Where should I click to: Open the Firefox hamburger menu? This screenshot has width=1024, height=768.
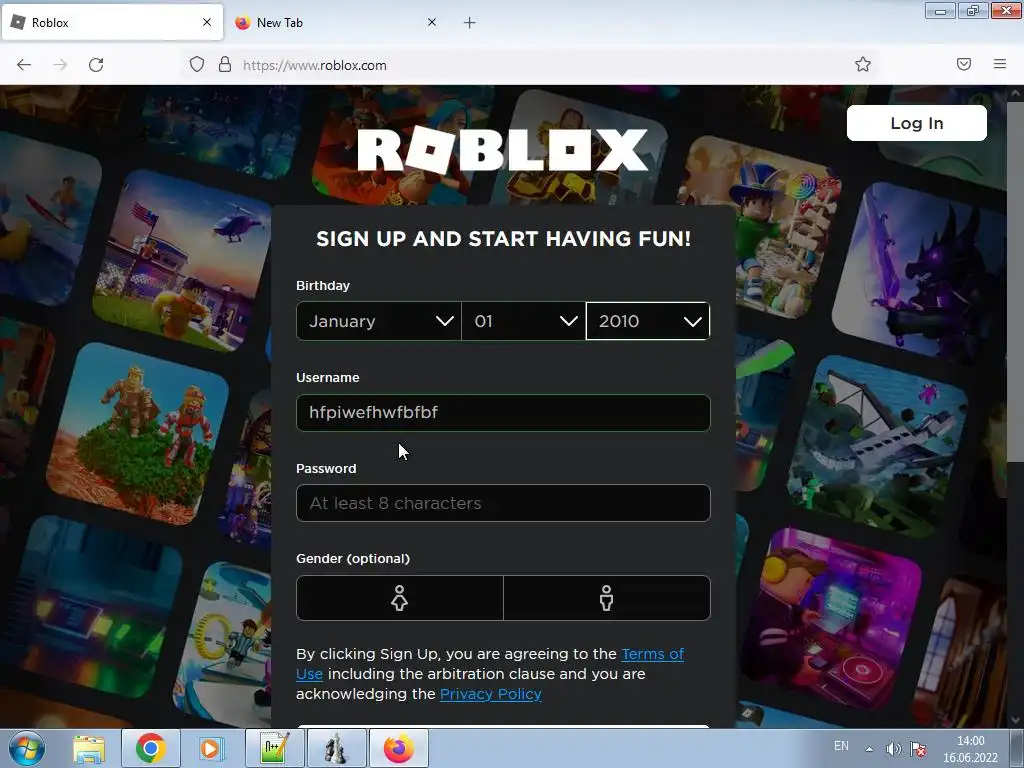(x=1000, y=64)
